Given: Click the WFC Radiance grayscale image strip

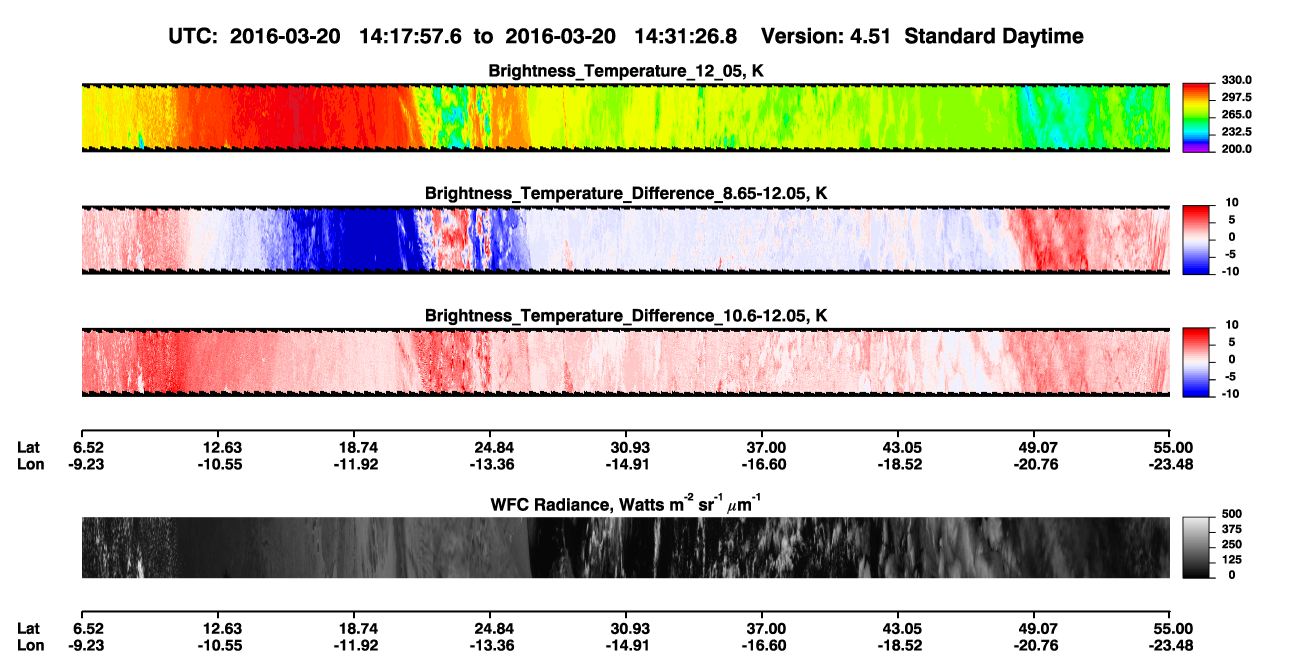Looking at the screenshot, I should click(x=625, y=548).
